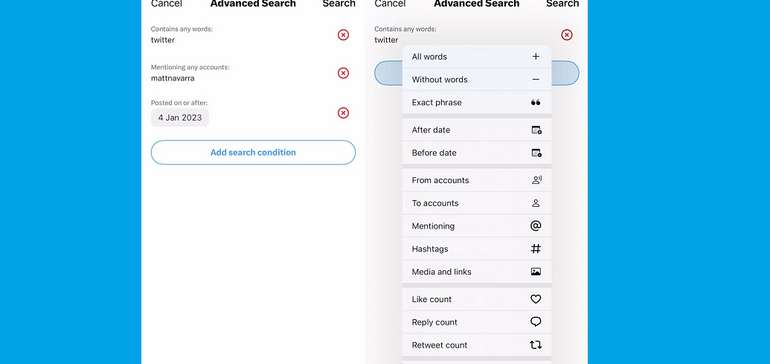The width and height of the screenshot is (770, 364).
Task: Remove 'twitter' condition in left screen
Action: pos(343,35)
